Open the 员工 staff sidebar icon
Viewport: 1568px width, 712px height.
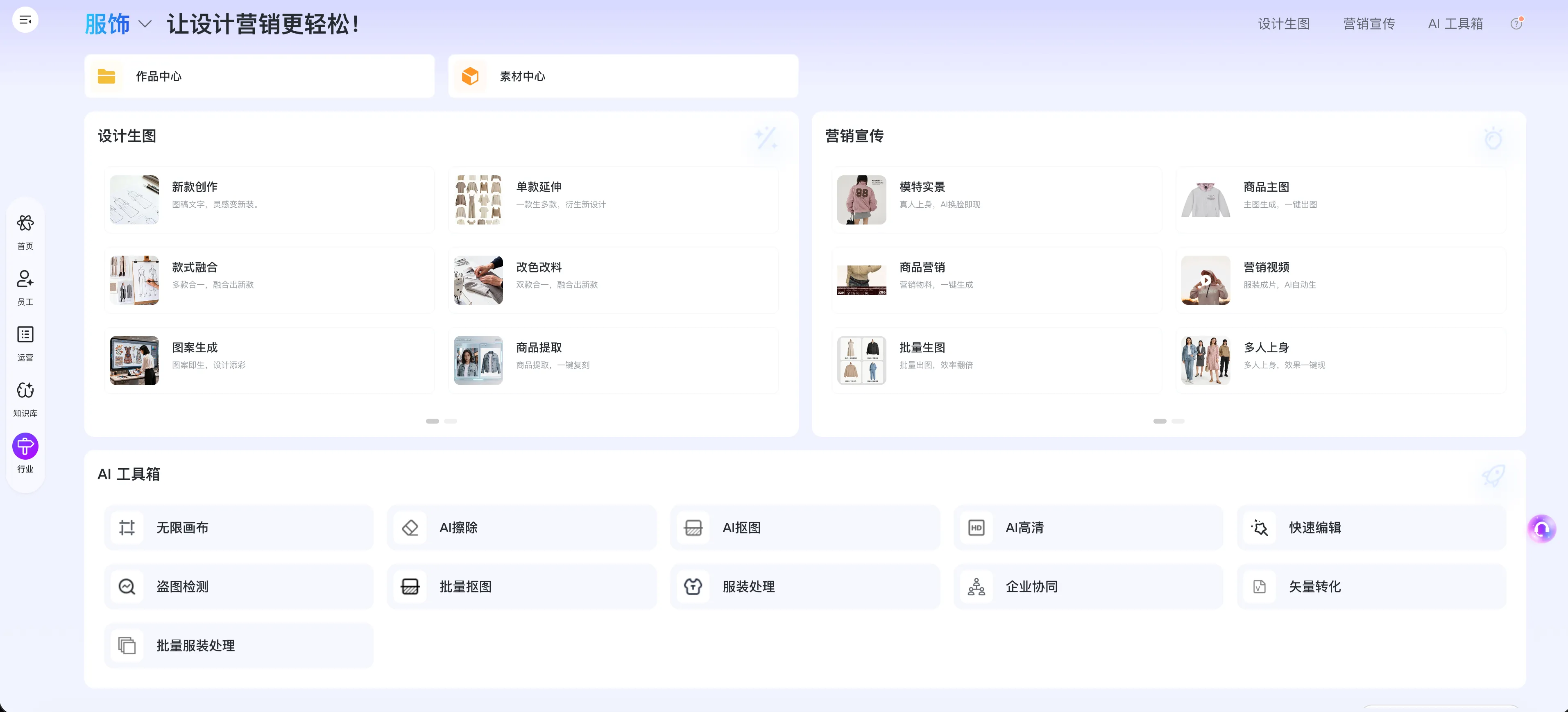[x=25, y=279]
